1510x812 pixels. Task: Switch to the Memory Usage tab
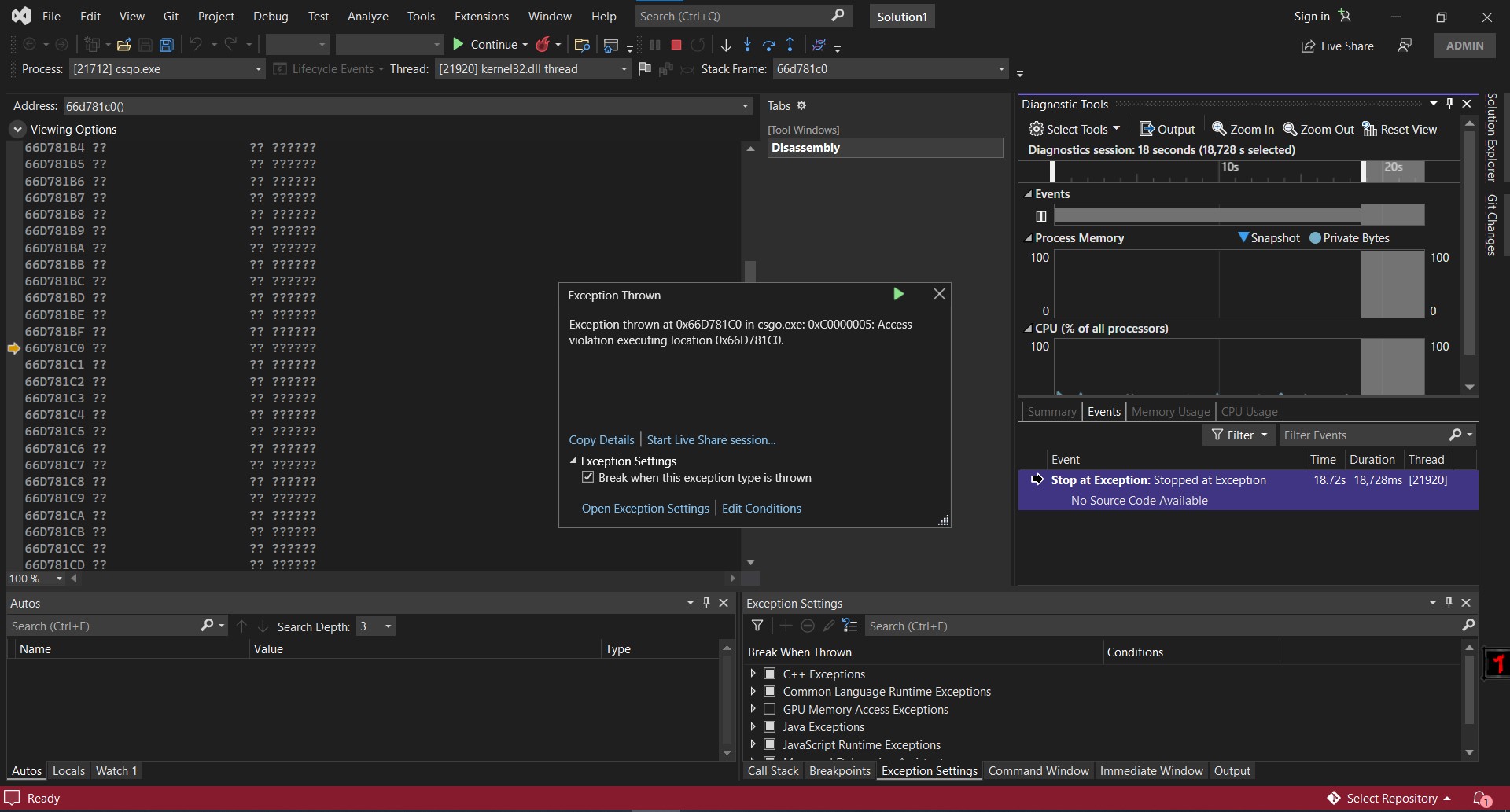(x=1170, y=411)
